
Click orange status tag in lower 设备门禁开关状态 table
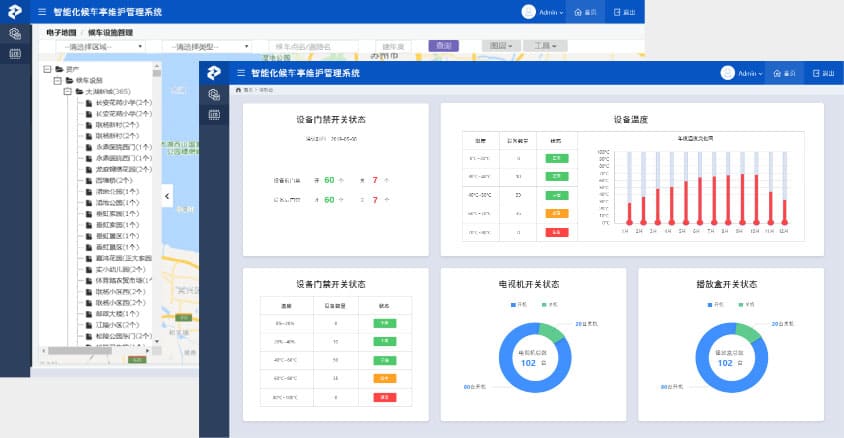coord(385,379)
